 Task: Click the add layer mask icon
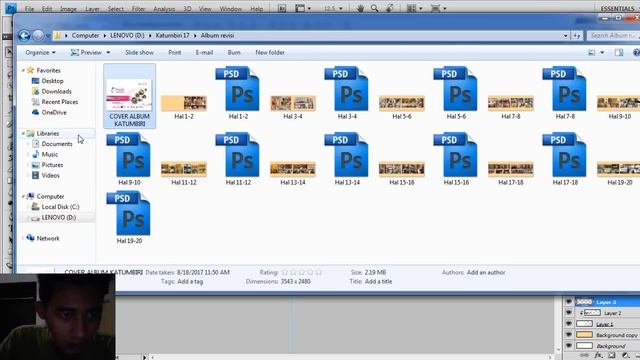pos(611,356)
